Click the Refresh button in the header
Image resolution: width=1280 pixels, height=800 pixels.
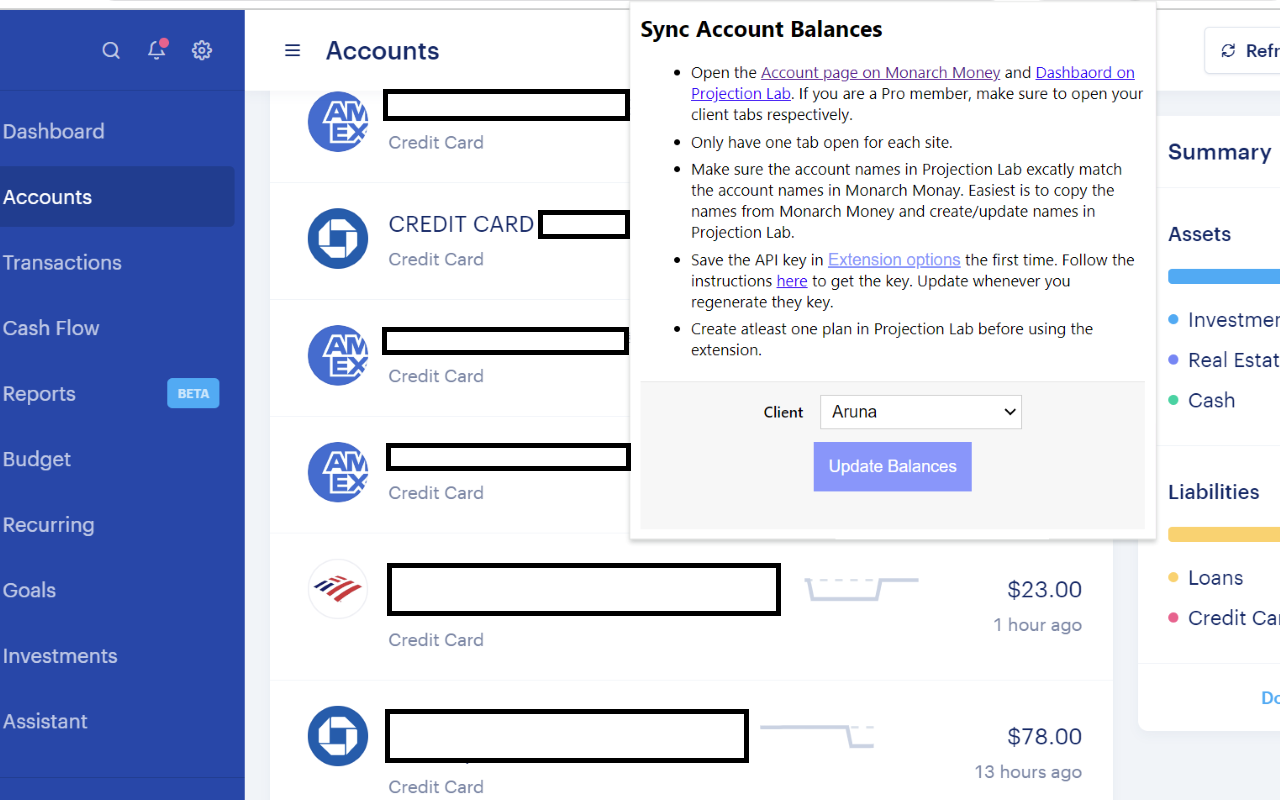(1243, 51)
